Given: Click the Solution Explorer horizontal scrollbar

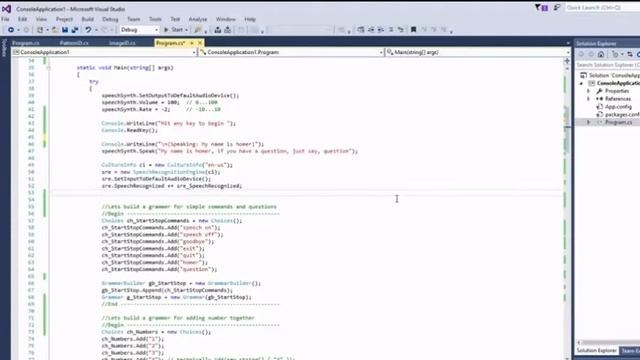Looking at the screenshot, I should tap(608, 342).
